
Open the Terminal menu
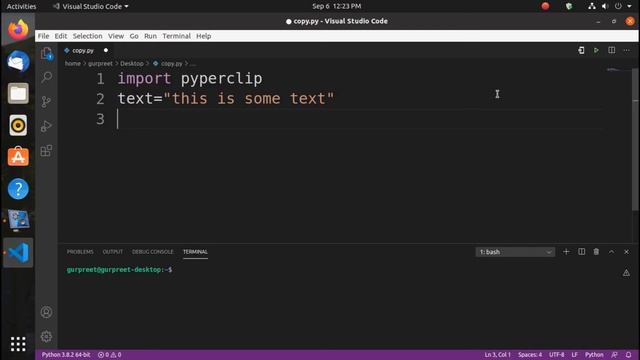[x=176, y=36]
